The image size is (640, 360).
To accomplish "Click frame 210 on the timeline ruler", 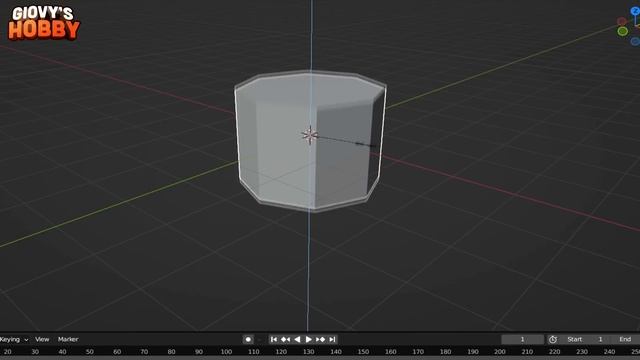I will tap(527, 351).
